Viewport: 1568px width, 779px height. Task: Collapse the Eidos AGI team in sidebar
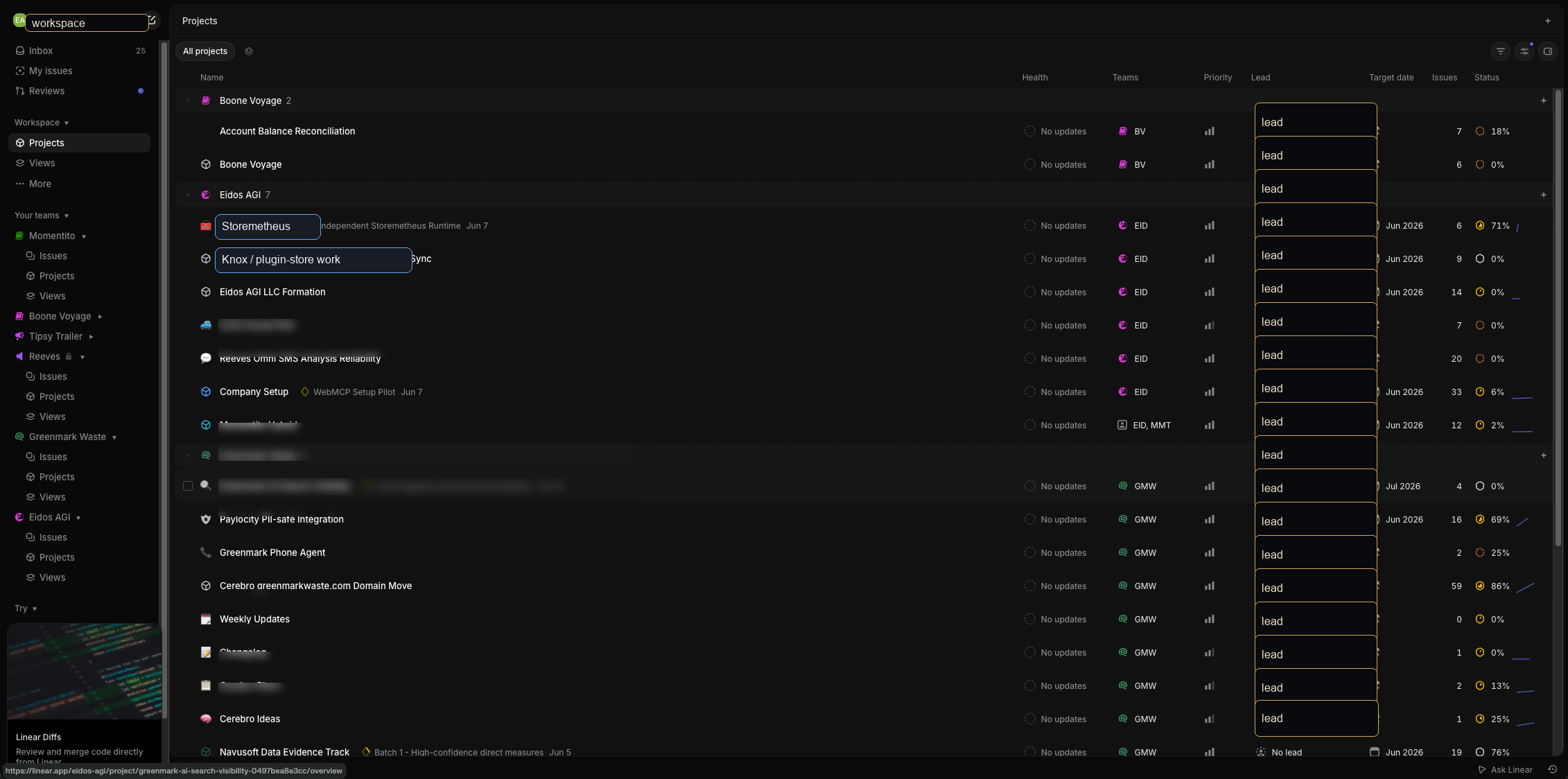pyautogui.click(x=78, y=518)
